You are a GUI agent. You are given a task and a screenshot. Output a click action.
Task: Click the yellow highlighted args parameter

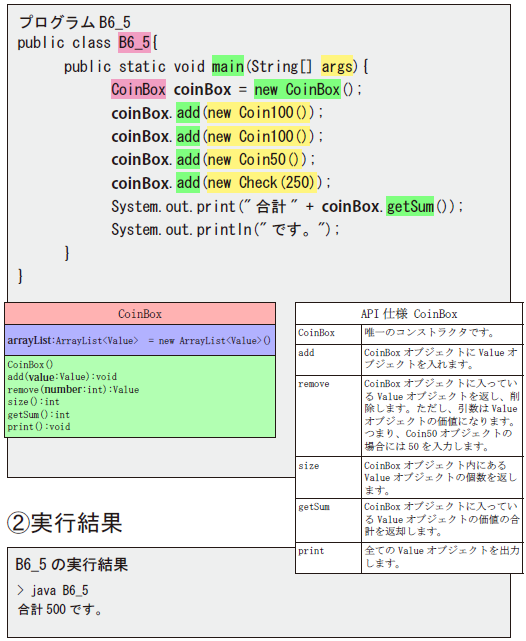click(x=337, y=66)
